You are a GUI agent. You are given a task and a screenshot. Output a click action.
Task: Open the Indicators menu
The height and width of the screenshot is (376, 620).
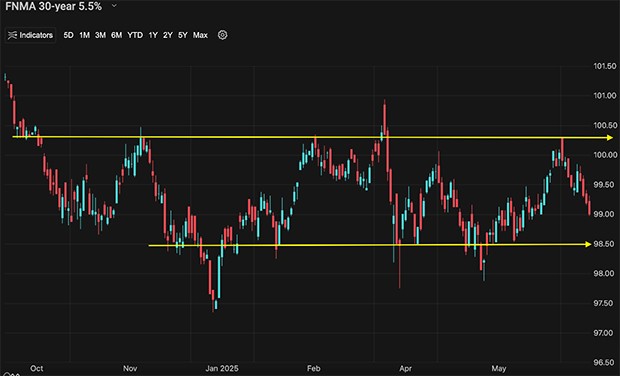30,35
